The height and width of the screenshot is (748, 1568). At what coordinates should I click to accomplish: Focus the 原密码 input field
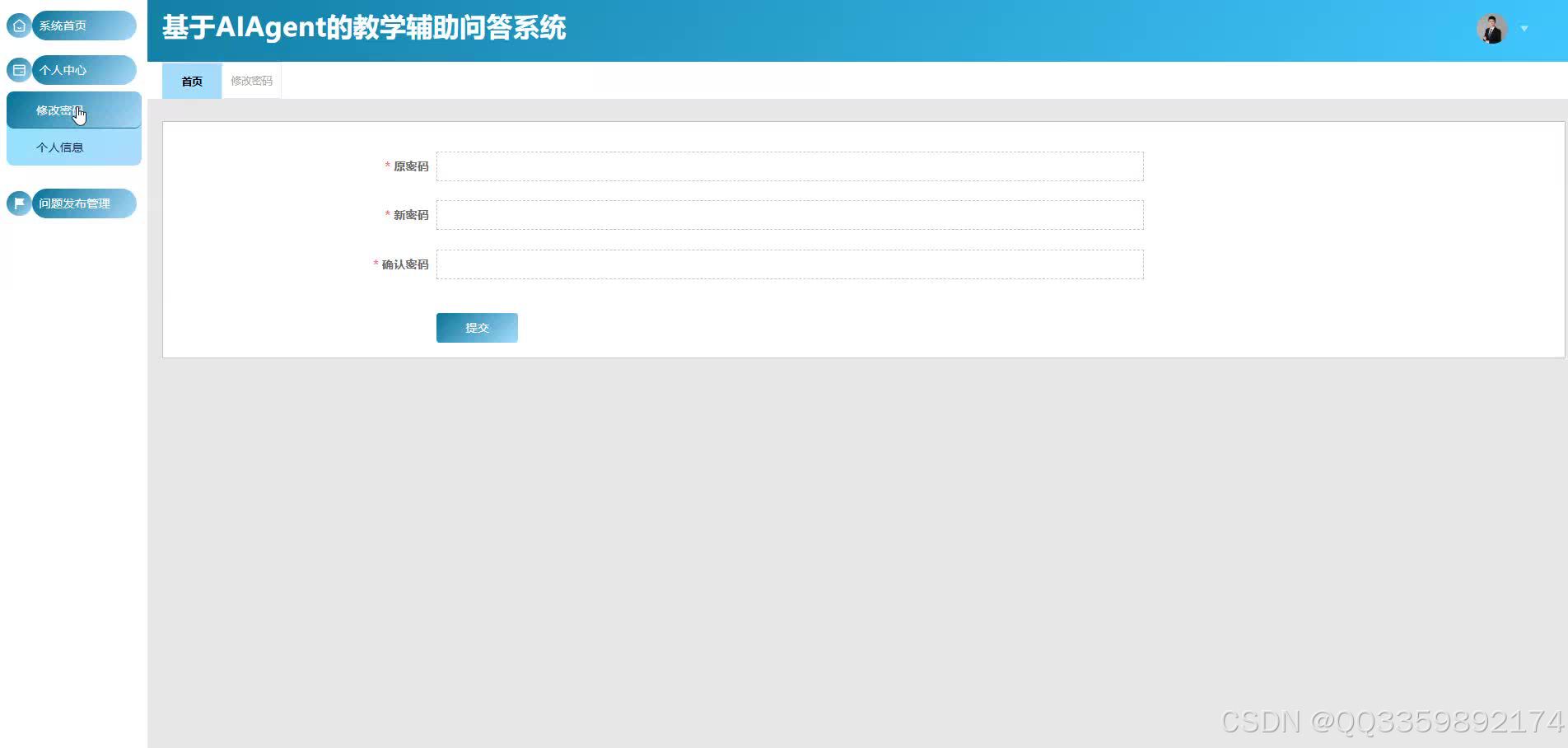(x=790, y=166)
